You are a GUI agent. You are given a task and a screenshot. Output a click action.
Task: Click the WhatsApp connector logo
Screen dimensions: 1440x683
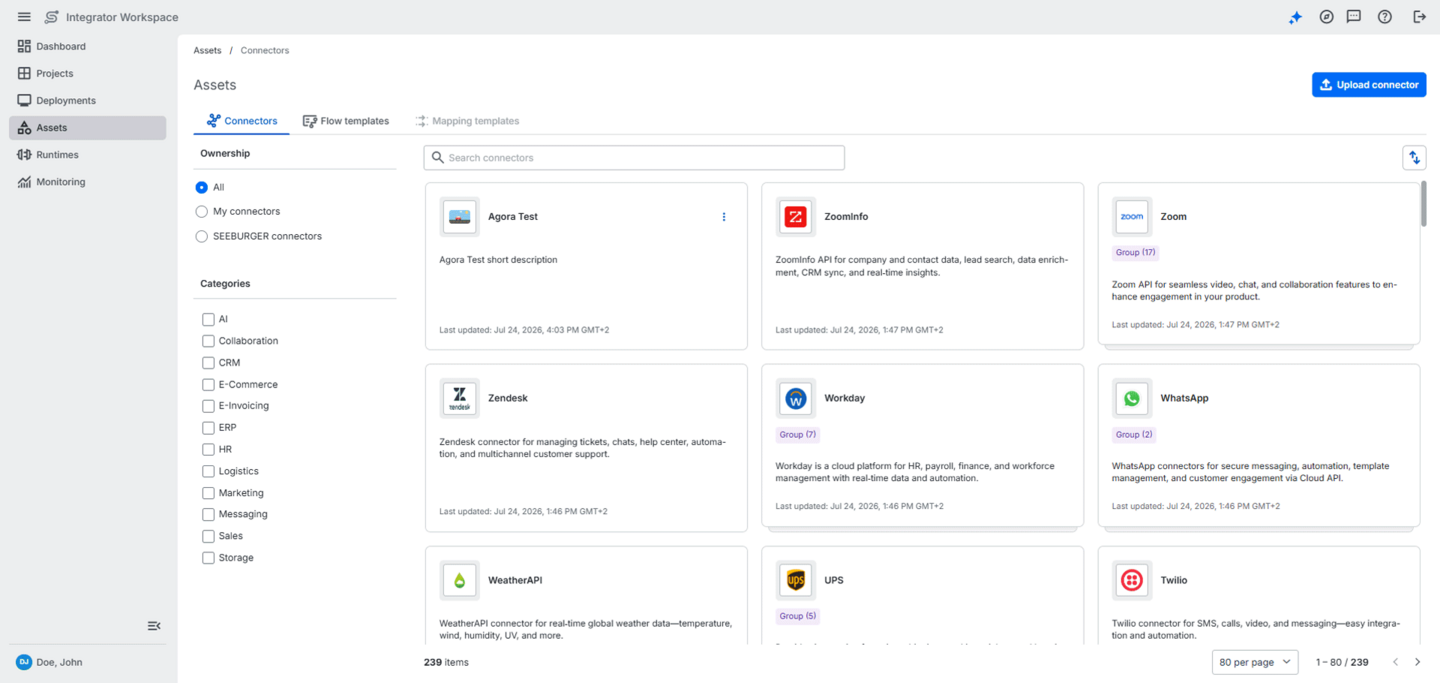coord(1132,399)
